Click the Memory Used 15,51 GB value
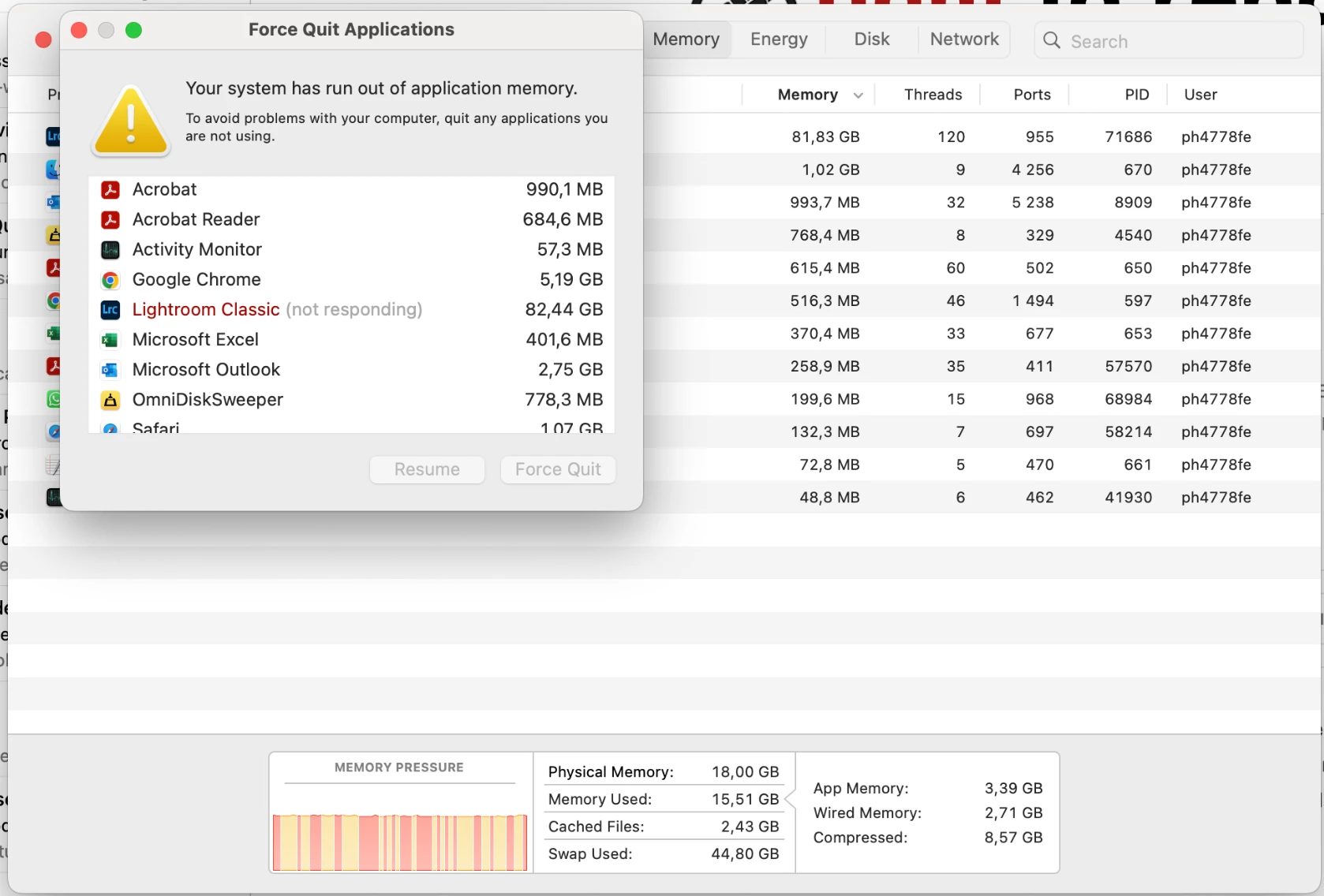The image size is (1324, 896). (745, 799)
